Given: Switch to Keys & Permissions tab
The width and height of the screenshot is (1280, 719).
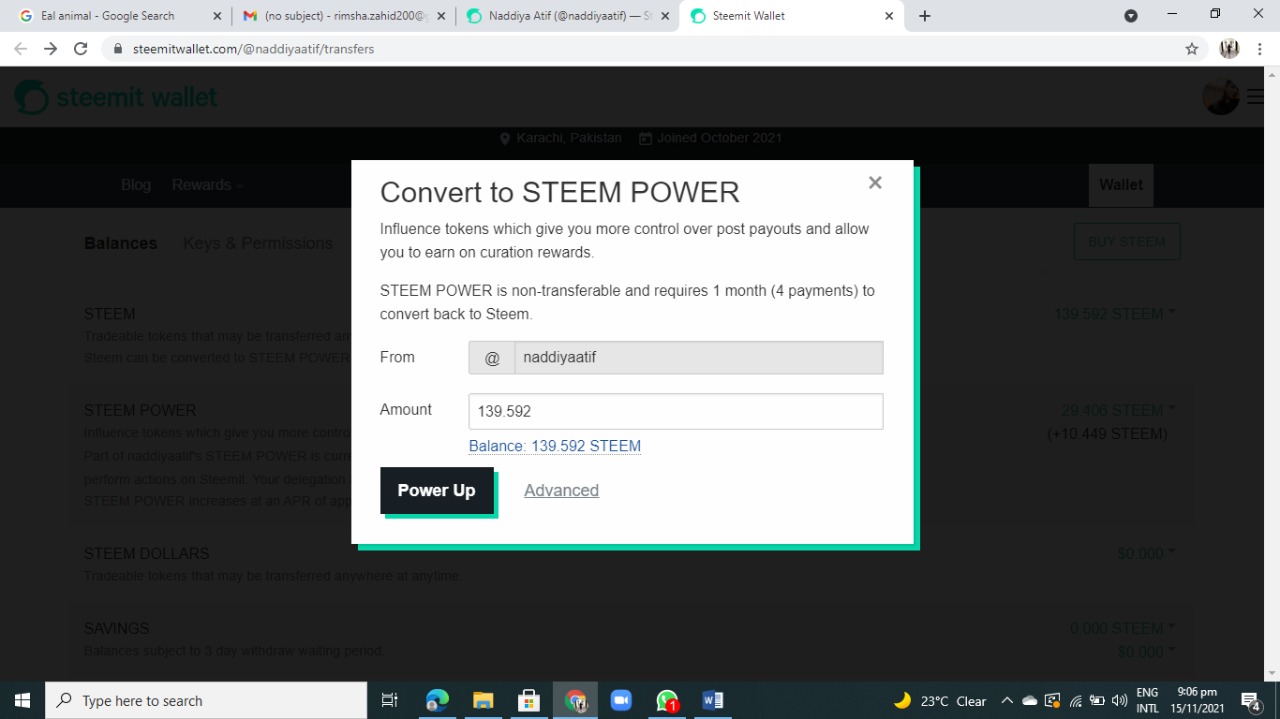Looking at the screenshot, I should (x=258, y=243).
